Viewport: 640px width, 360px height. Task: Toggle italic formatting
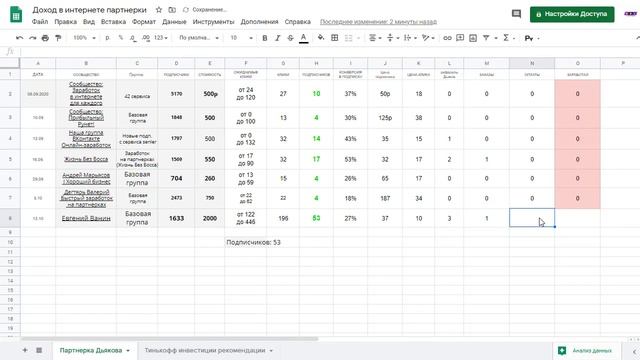click(278, 38)
